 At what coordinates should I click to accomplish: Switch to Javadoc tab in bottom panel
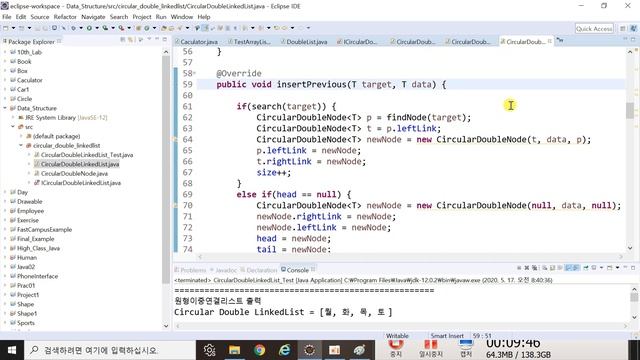(223, 270)
